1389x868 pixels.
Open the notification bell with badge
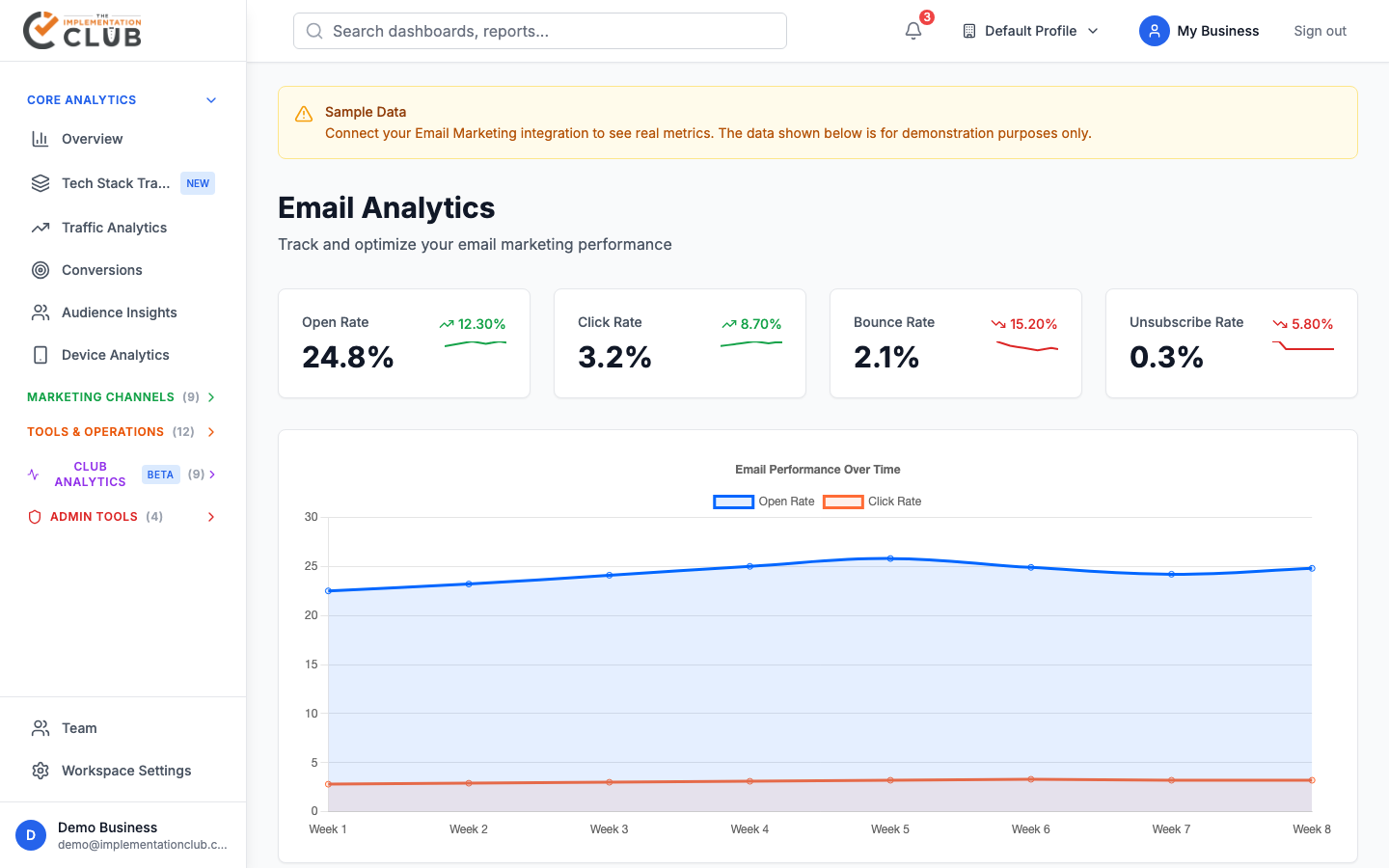pos(912,30)
